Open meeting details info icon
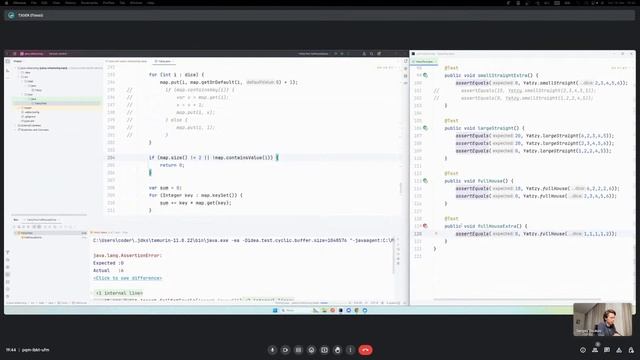The width and height of the screenshot is (640, 360). (x=583, y=350)
